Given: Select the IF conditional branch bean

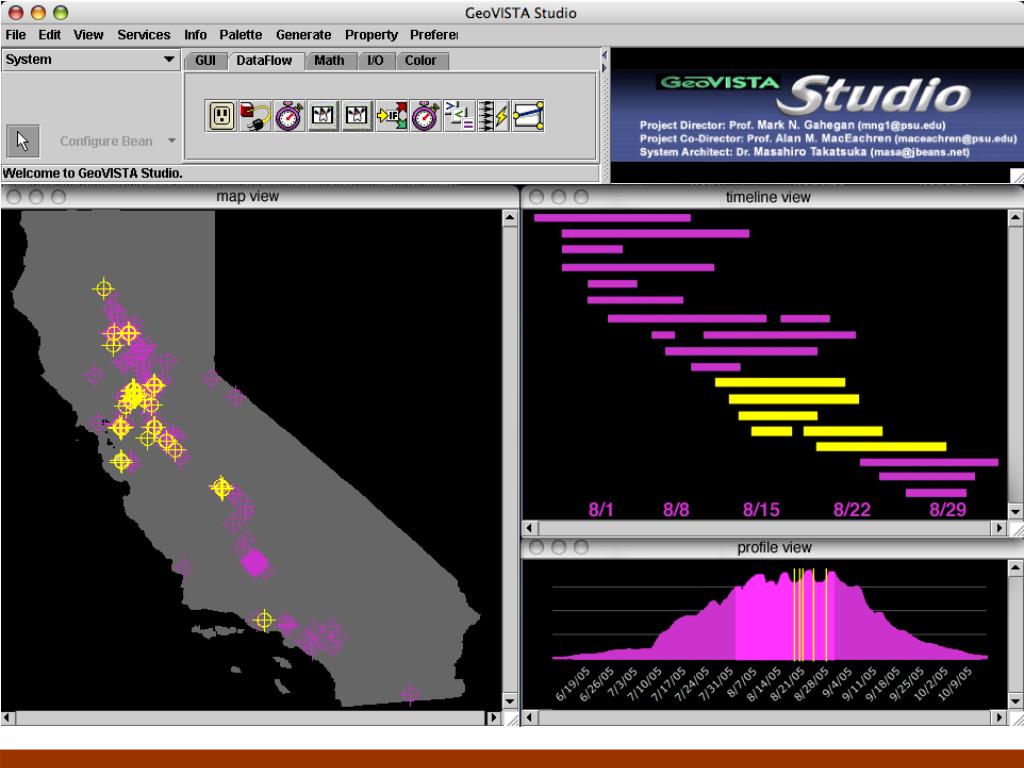Looking at the screenshot, I should pos(392,116).
